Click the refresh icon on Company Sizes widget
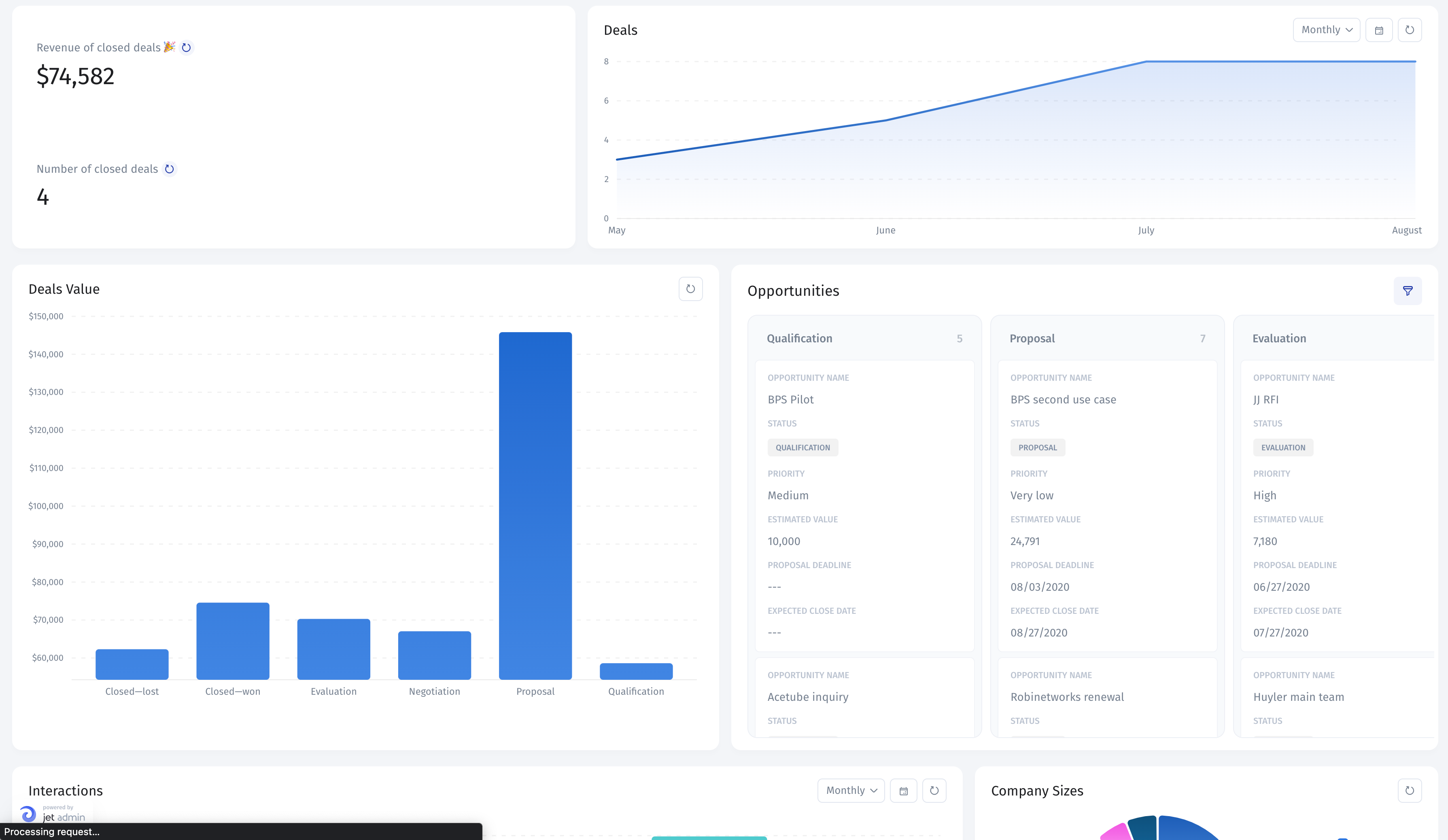The image size is (1448, 840). click(x=1410, y=791)
